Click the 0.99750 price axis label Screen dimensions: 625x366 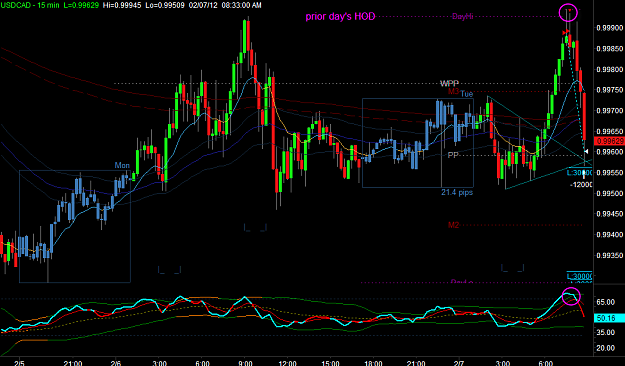click(610, 90)
